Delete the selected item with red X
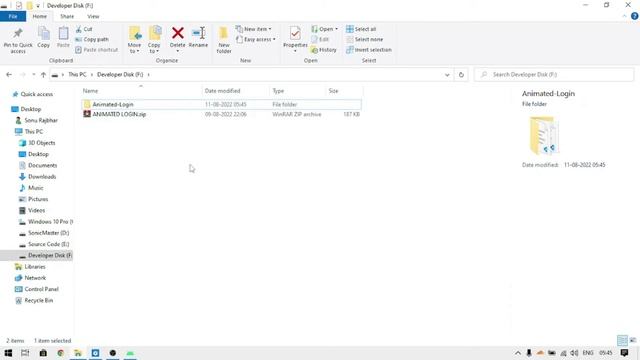Image resolution: width=640 pixels, height=360 pixels. [178, 39]
